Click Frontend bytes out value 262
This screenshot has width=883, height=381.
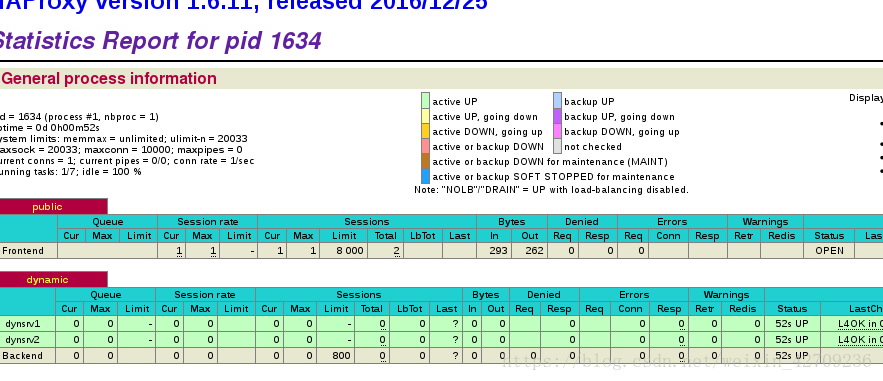pos(533,251)
